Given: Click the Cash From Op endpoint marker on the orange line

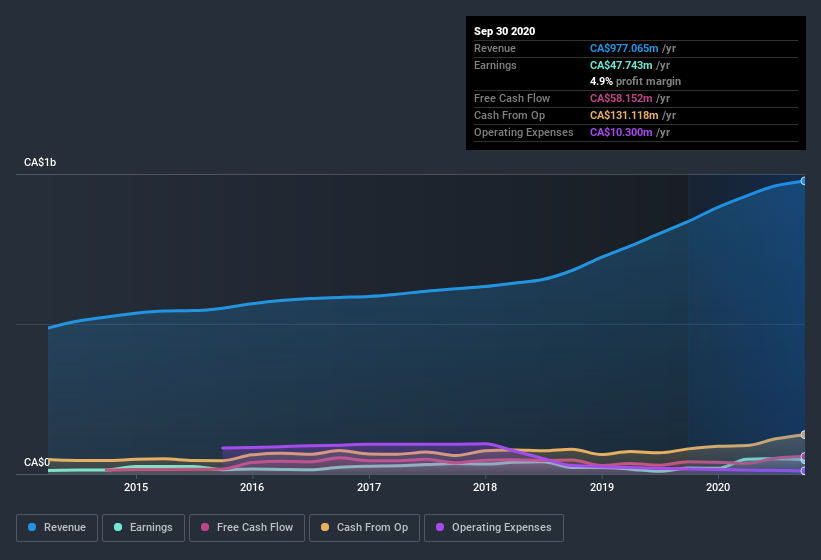Looking at the screenshot, I should click(804, 434).
